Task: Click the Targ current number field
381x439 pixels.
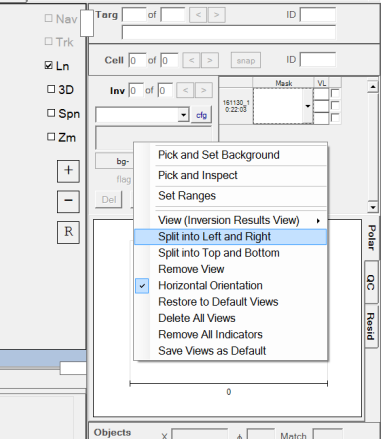Action: pos(134,15)
